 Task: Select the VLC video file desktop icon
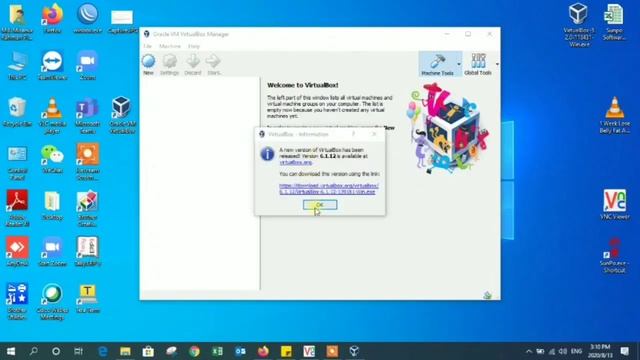615,115
